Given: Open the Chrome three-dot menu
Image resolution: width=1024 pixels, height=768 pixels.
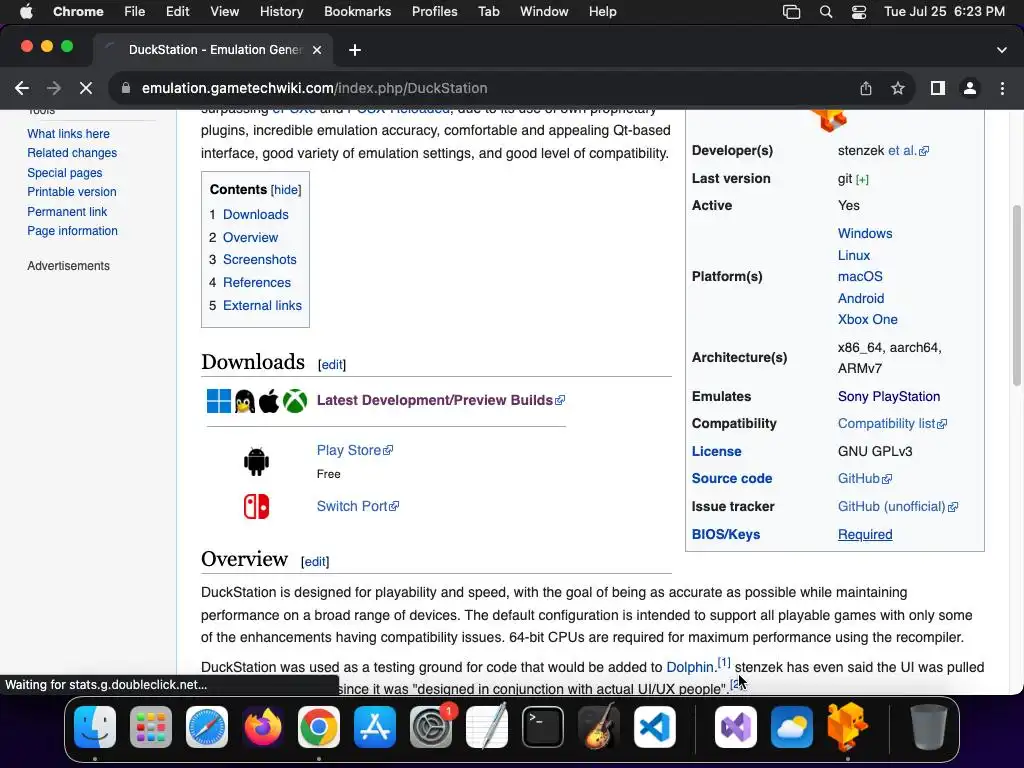Looking at the screenshot, I should tap(1002, 88).
